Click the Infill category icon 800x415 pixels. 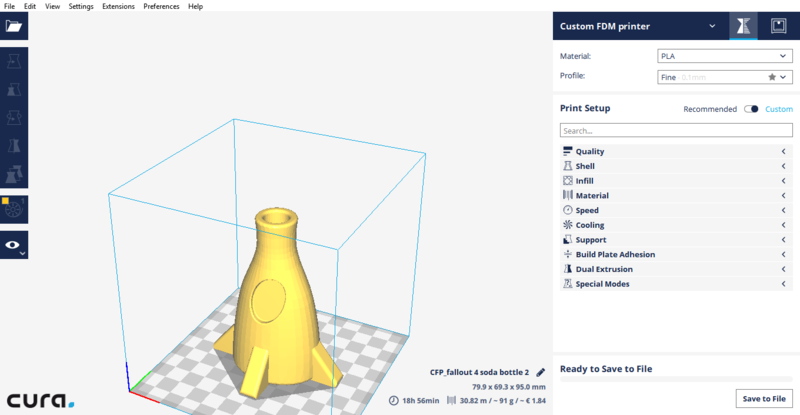(567, 181)
